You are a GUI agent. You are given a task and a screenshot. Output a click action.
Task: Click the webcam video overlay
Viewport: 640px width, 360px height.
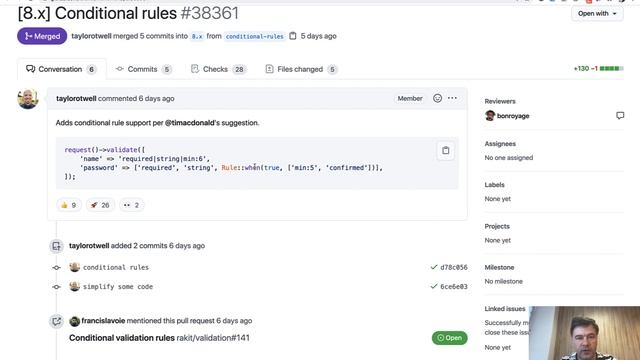pos(584,333)
